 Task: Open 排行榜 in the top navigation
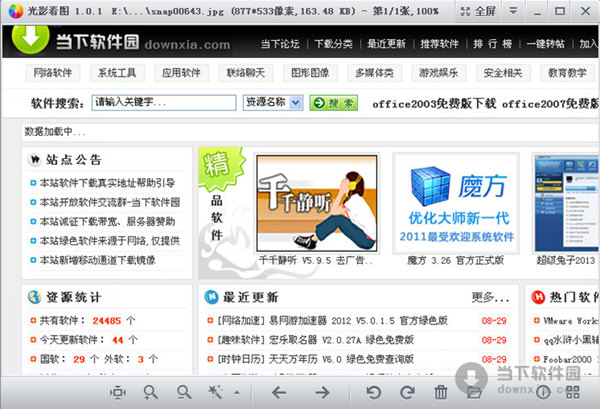click(x=493, y=44)
